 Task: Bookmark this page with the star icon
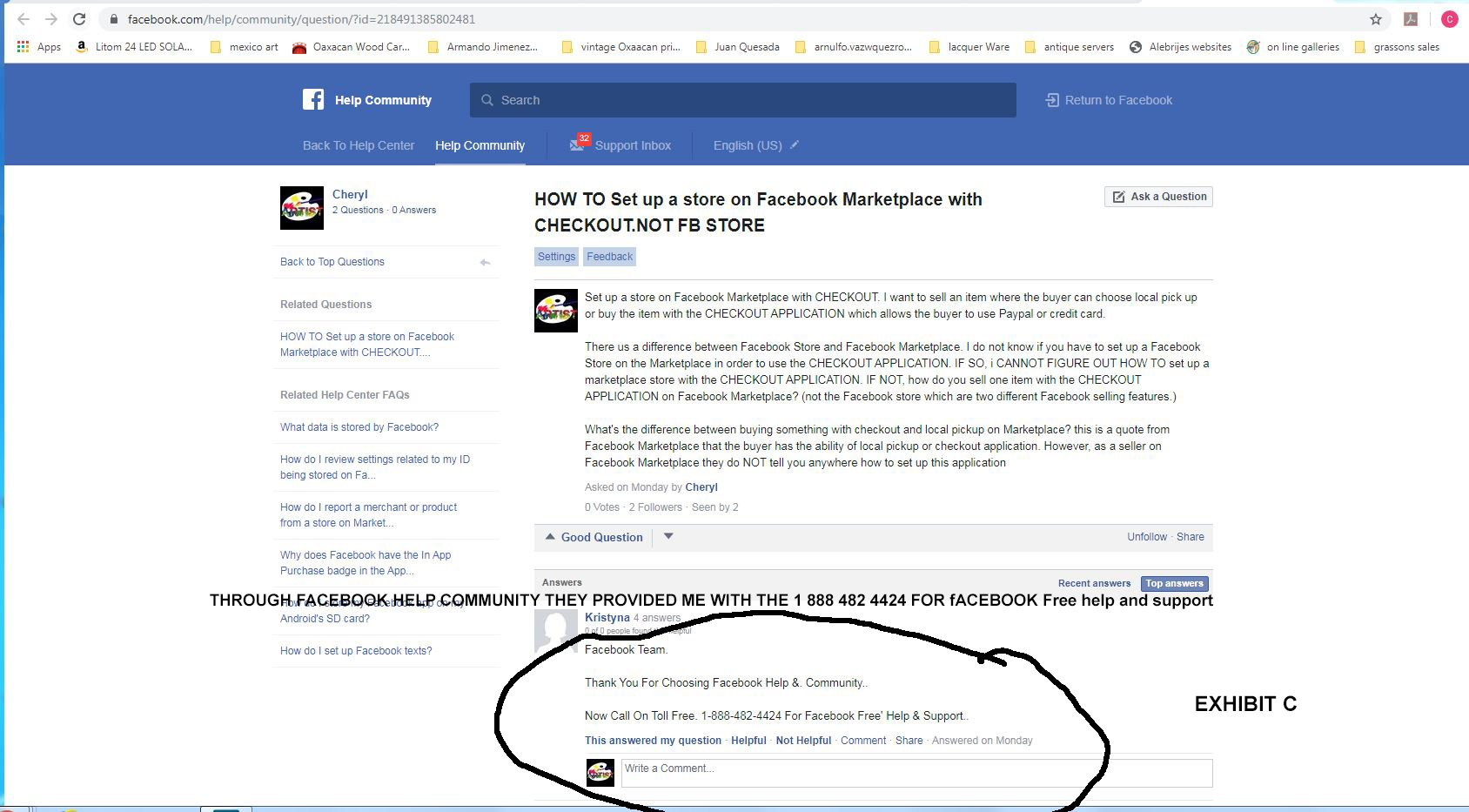coord(1376,19)
